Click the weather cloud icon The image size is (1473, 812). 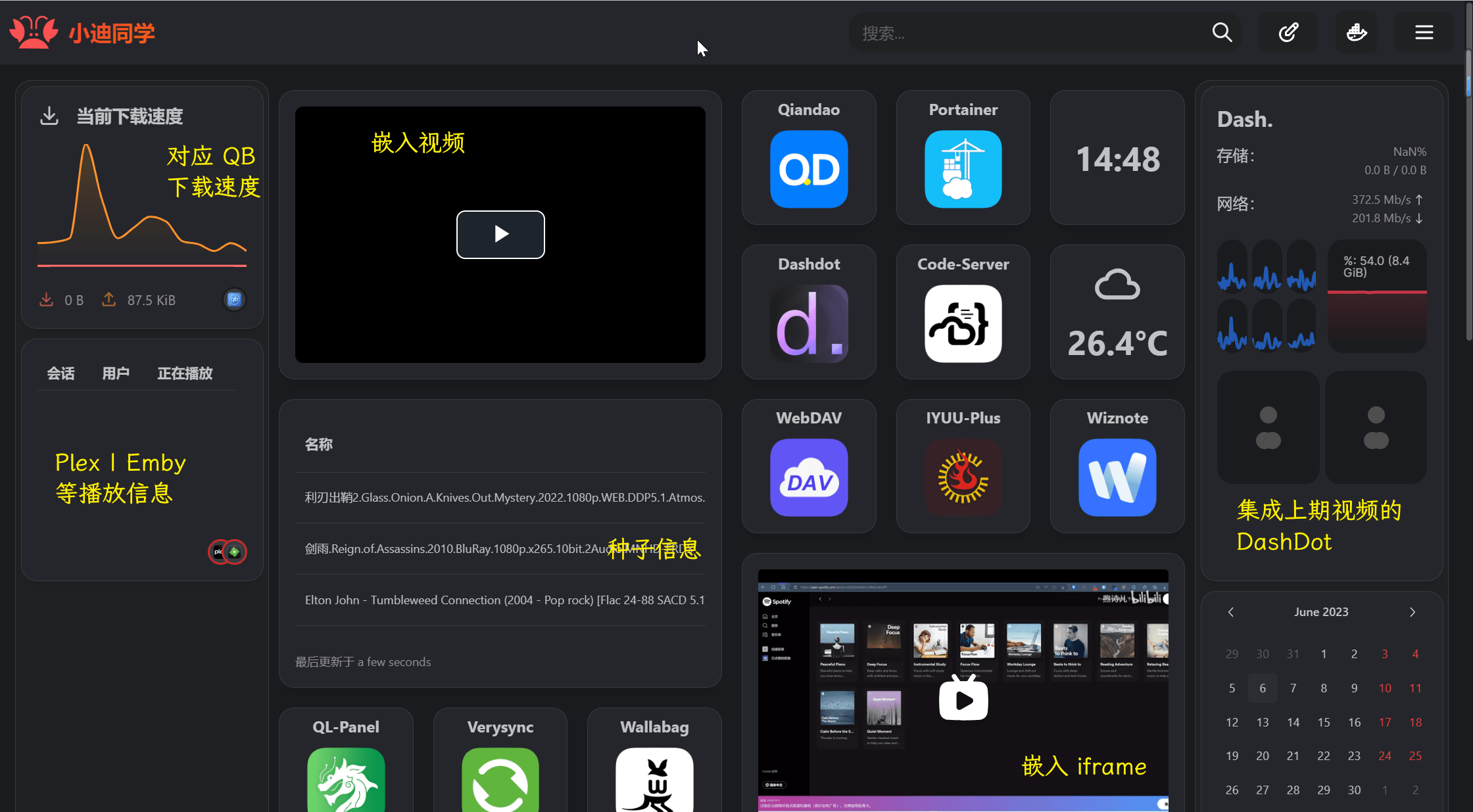pyautogui.click(x=1117, y=285)
